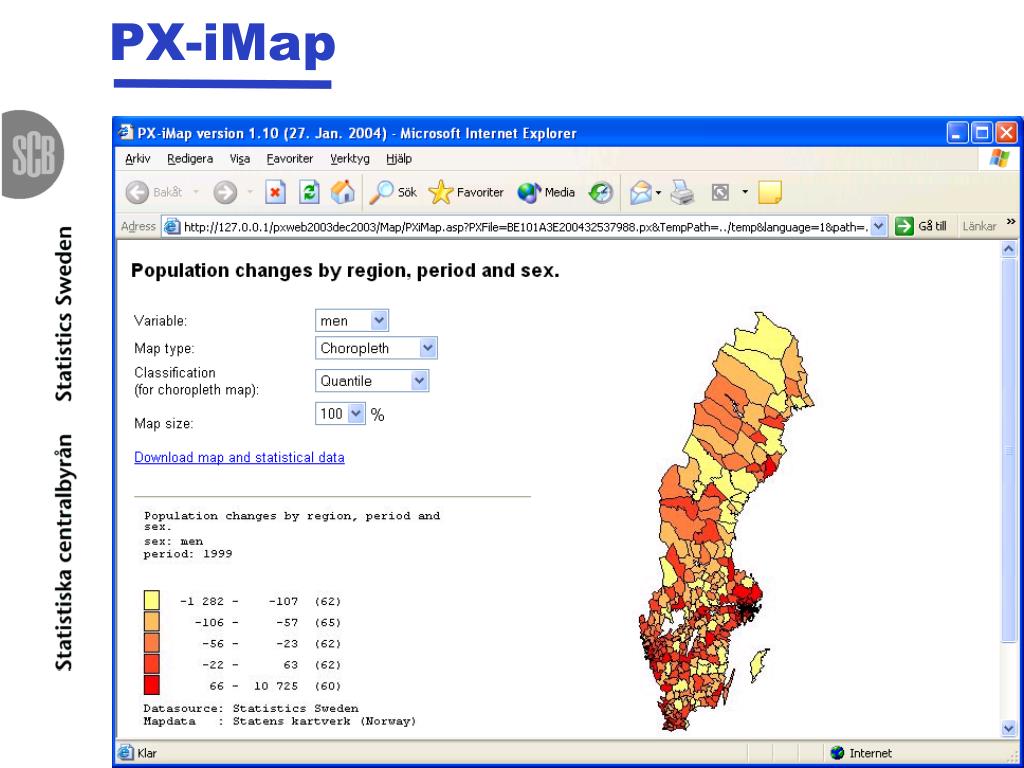Viewport: 1024px width, 768px height.
Task: Click Gotland island on the map
Action: (759, 664)
